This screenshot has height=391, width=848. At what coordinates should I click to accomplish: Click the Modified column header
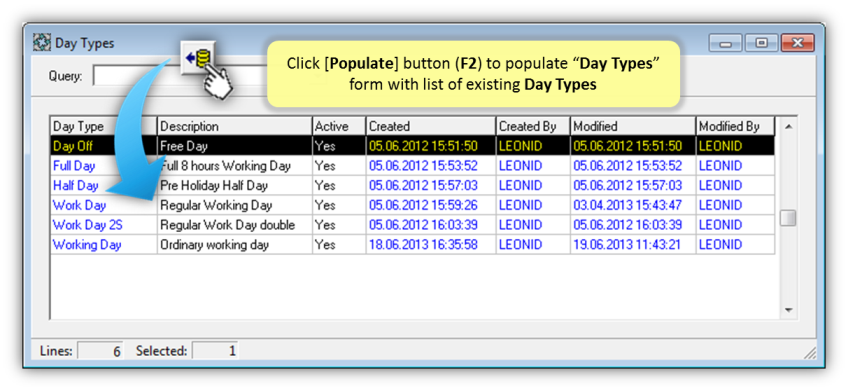click(x=633, y=126)
